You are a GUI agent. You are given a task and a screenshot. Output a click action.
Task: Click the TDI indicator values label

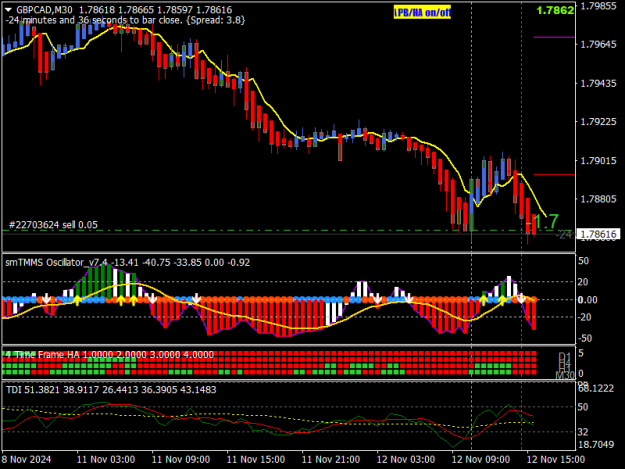point(111,389)
